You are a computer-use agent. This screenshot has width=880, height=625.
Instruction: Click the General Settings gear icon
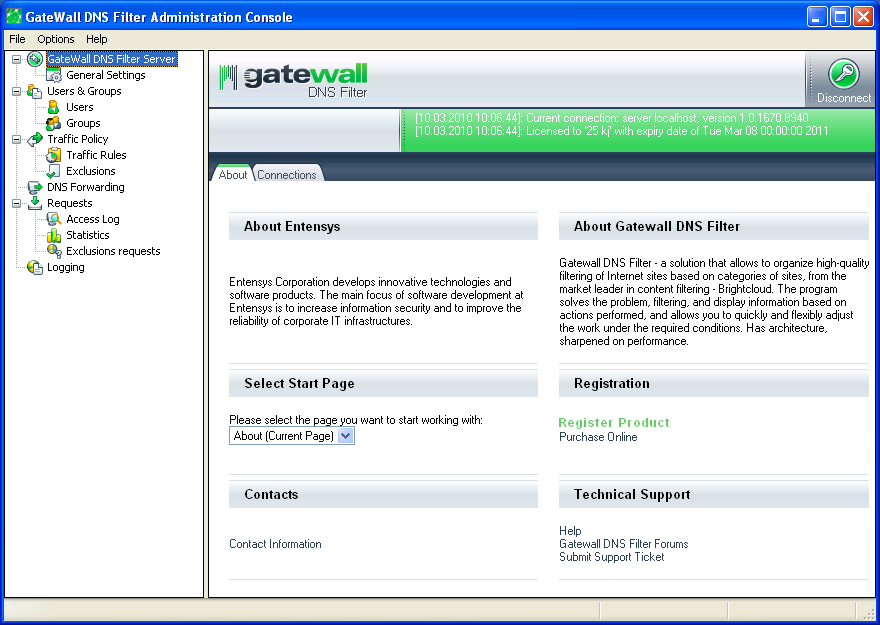pyautogui.click(x=54, y=75)
